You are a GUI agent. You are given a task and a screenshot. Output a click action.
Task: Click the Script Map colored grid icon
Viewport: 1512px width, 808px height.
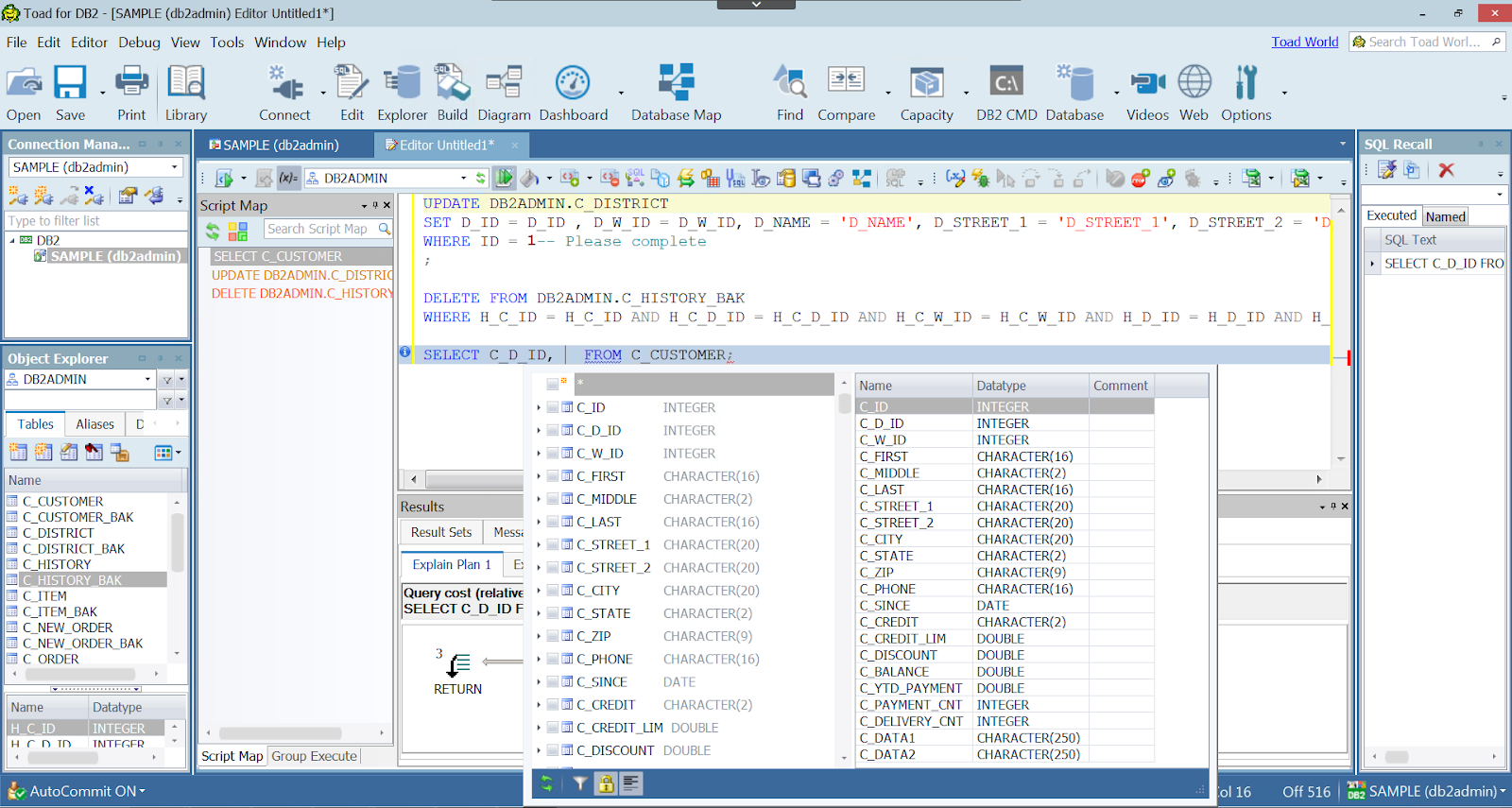point(237,230)
